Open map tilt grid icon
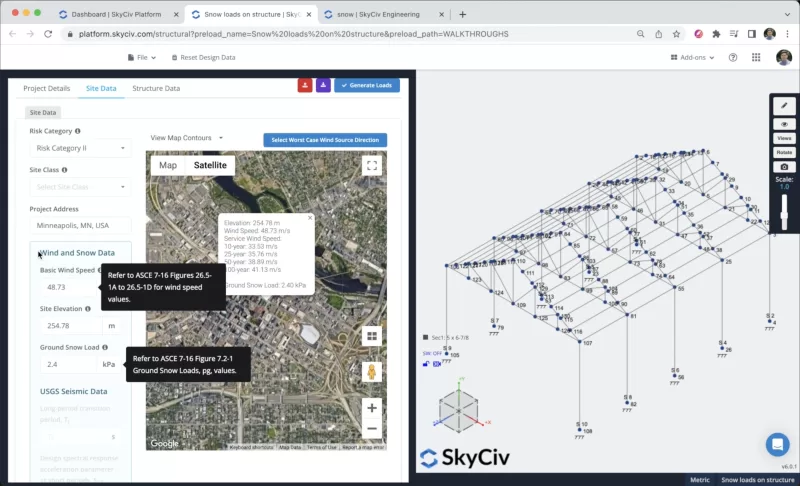Viewport: 800px width, 486px height. coord(372,336)
